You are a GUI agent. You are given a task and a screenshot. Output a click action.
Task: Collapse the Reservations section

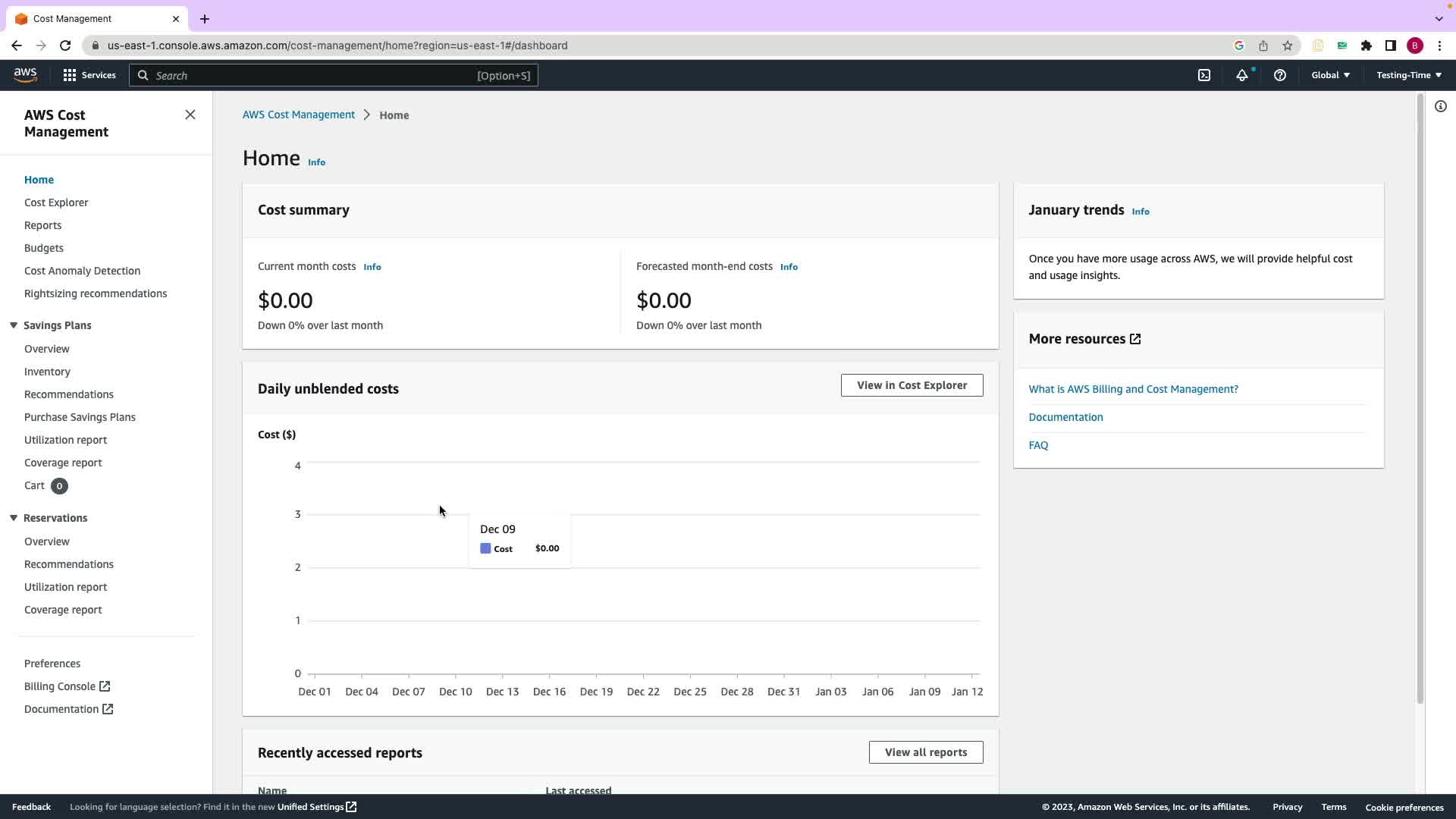pyautogui.click(x=14, y=518)
